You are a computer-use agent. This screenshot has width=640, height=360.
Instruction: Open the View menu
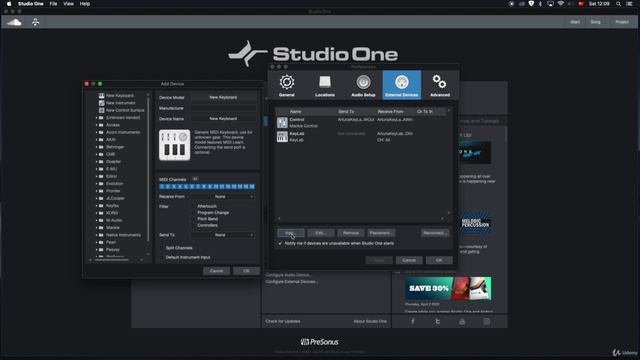[68, 4]
